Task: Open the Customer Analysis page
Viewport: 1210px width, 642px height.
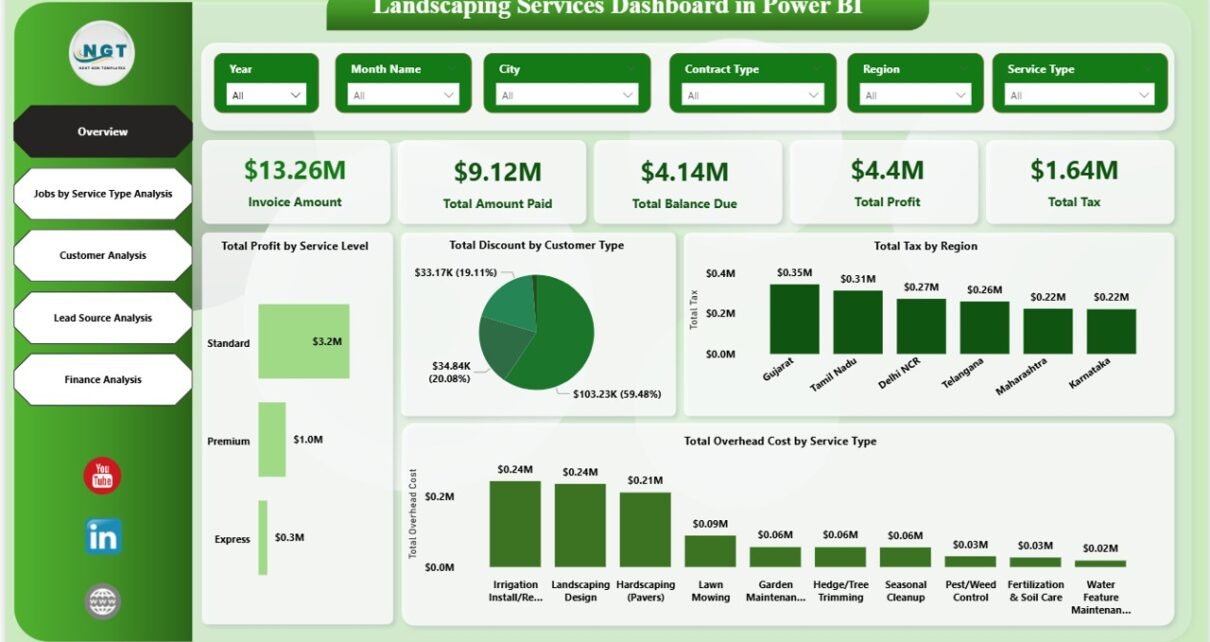Action: (103, 256)
